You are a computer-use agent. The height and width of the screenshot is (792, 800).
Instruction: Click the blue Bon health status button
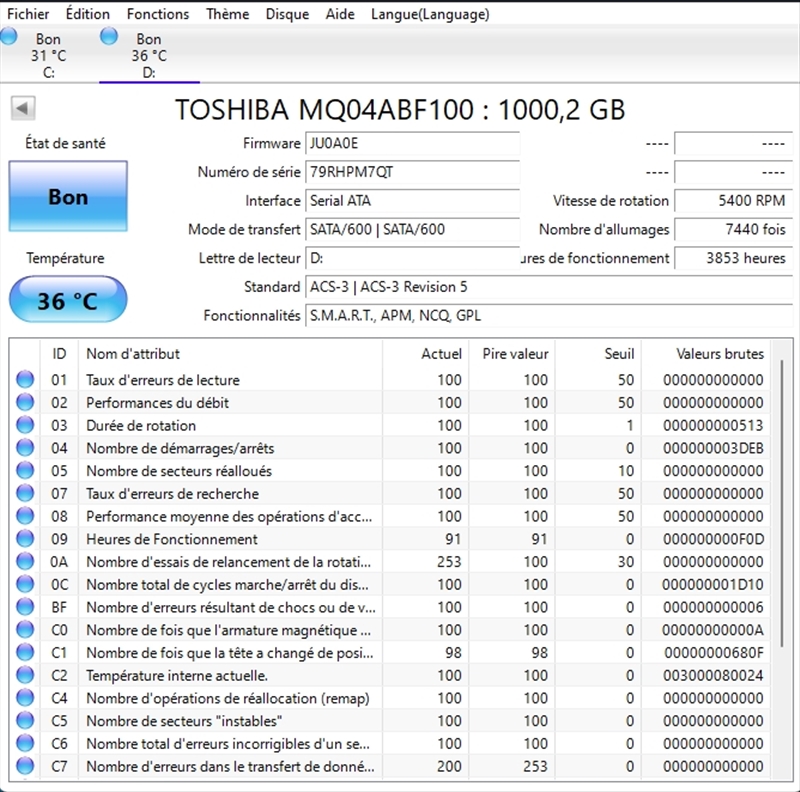[x=68, y=196]
